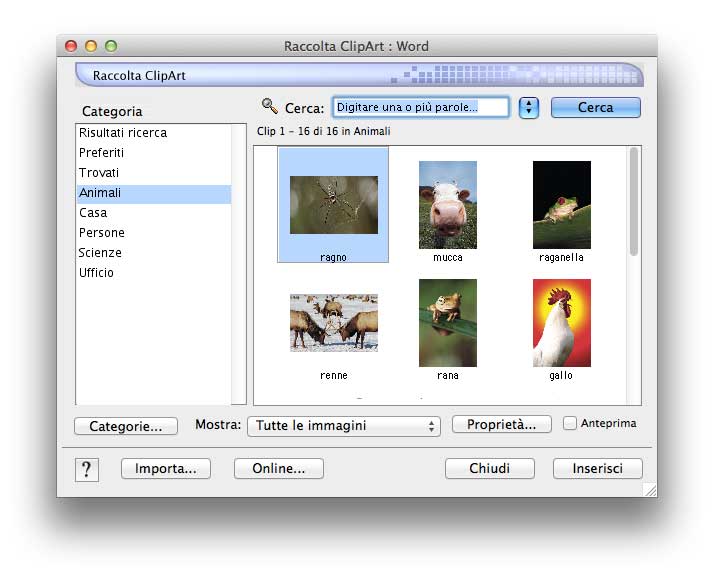The width and height of the screenshot is (714, 576).
Task: Open the help question mark button
Action: 87,469
